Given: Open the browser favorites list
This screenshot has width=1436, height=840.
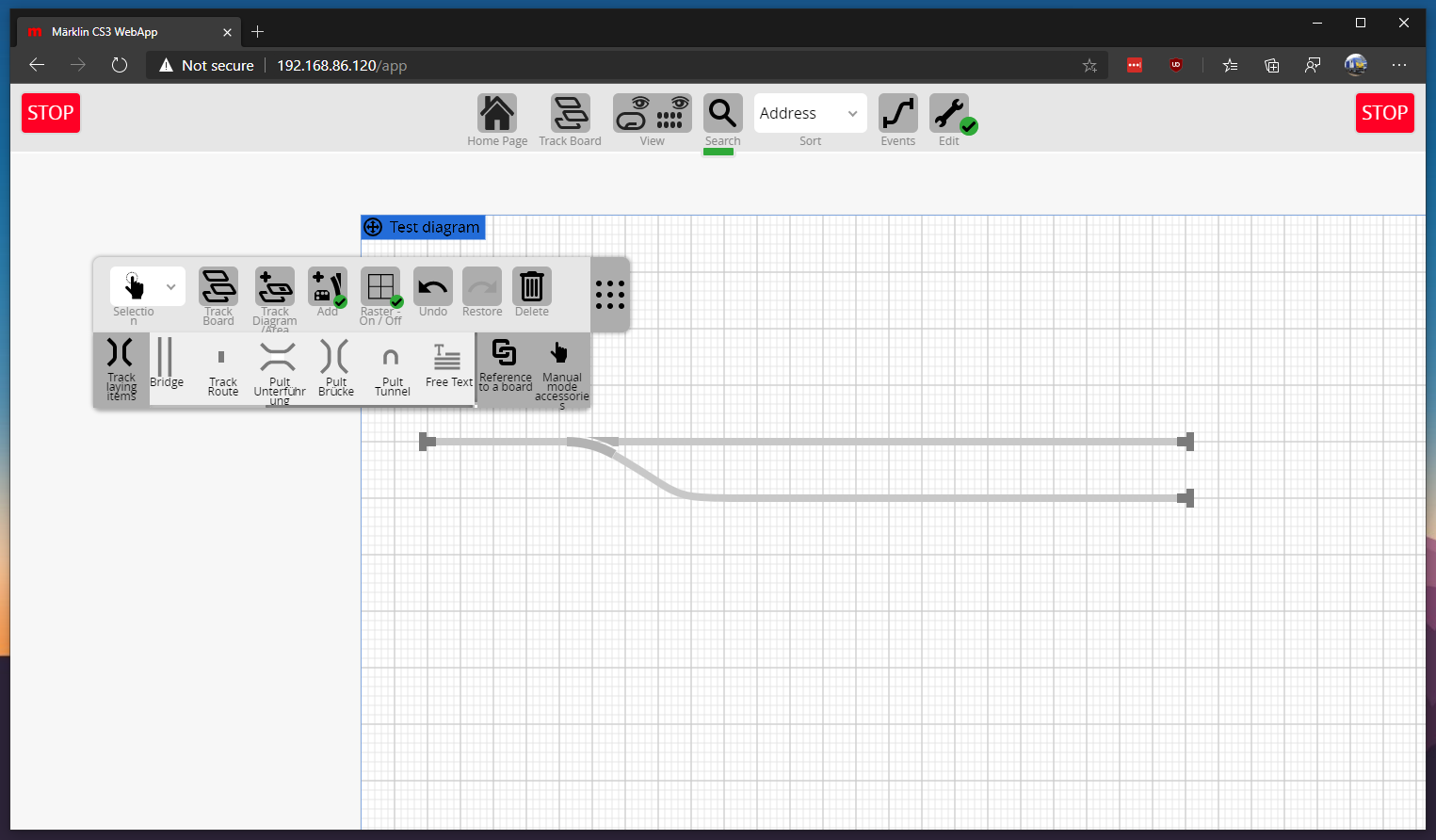Looking at the screenshot, I should pyautogui.click(x=1230, y=65).
